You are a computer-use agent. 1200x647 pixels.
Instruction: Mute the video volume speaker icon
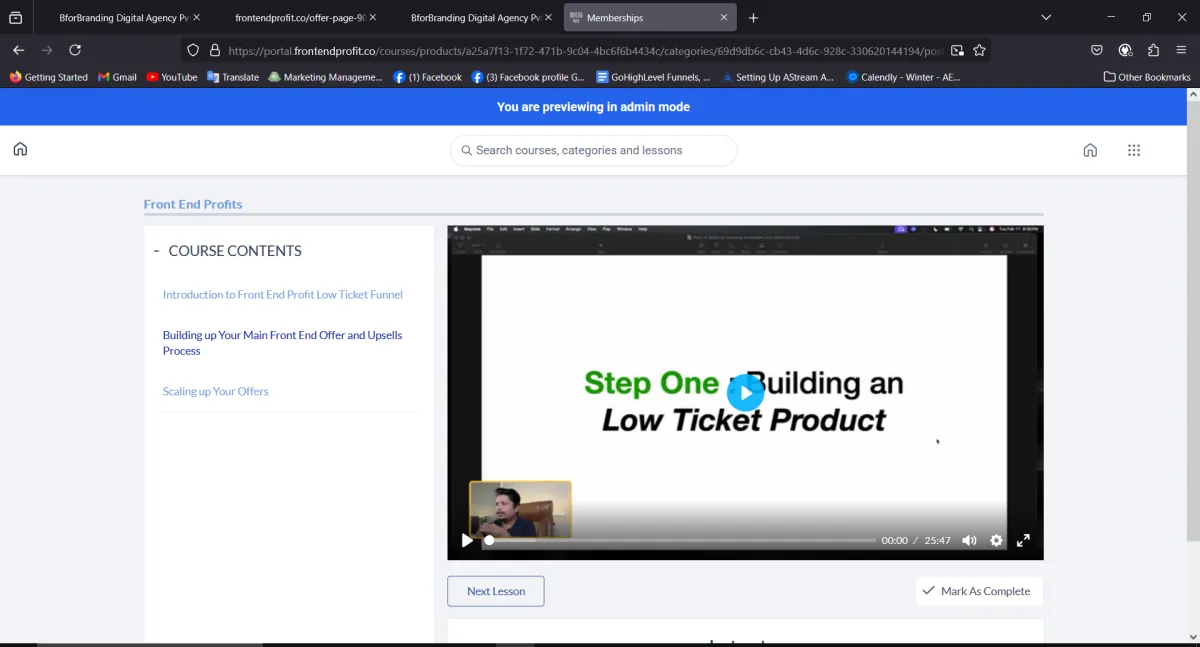[x=969, y=540]
